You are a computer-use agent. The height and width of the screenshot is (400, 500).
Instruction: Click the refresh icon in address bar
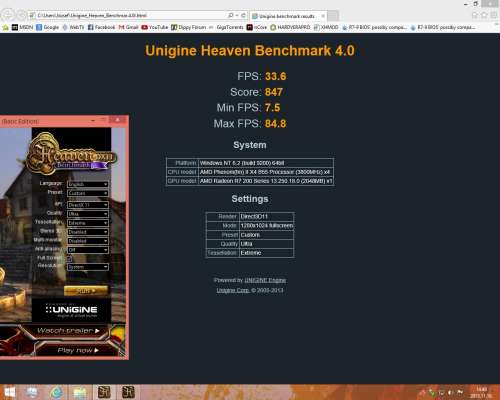tap(243, 15)
